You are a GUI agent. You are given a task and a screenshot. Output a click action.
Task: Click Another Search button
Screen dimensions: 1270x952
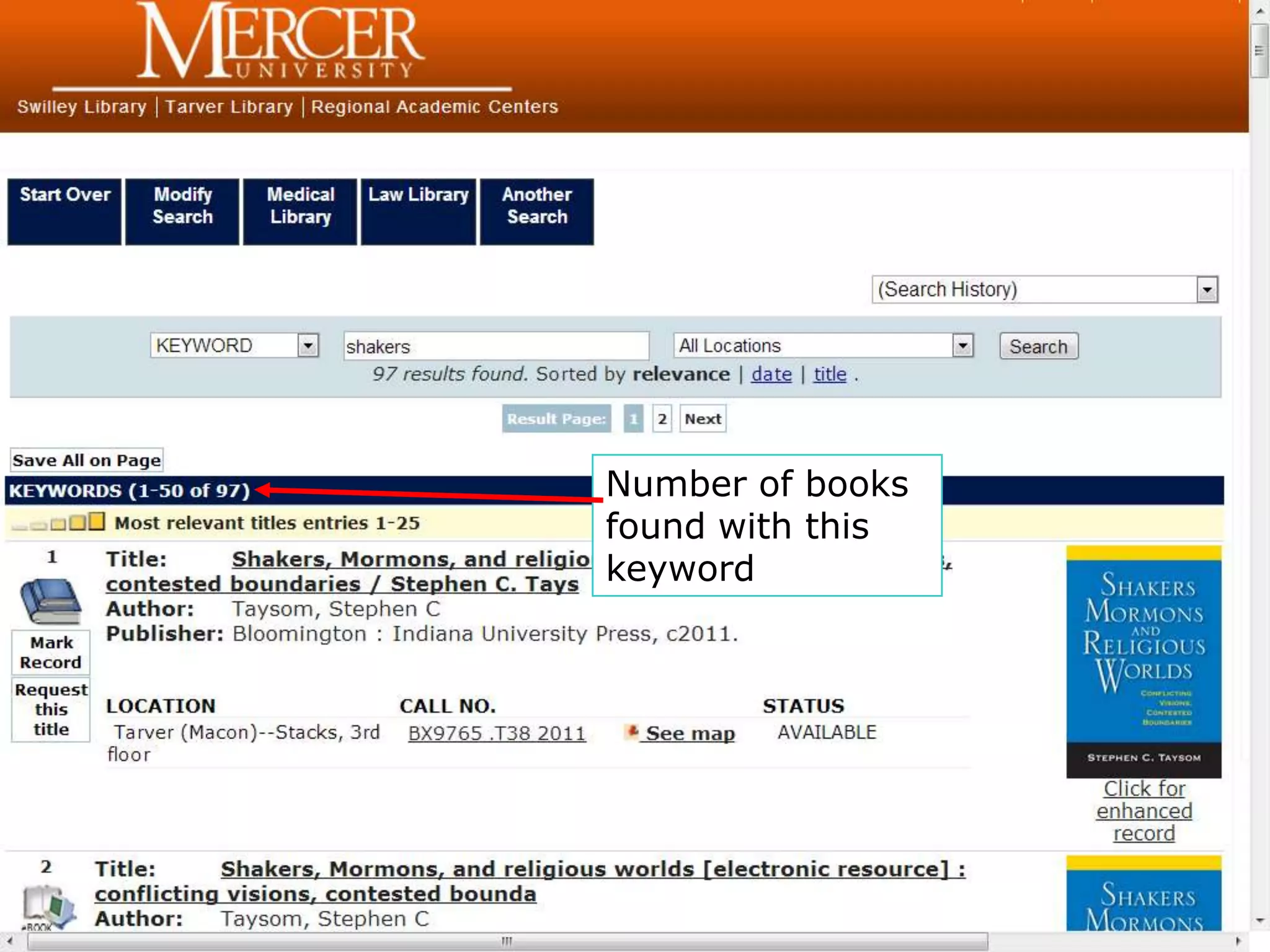(537, 212)
